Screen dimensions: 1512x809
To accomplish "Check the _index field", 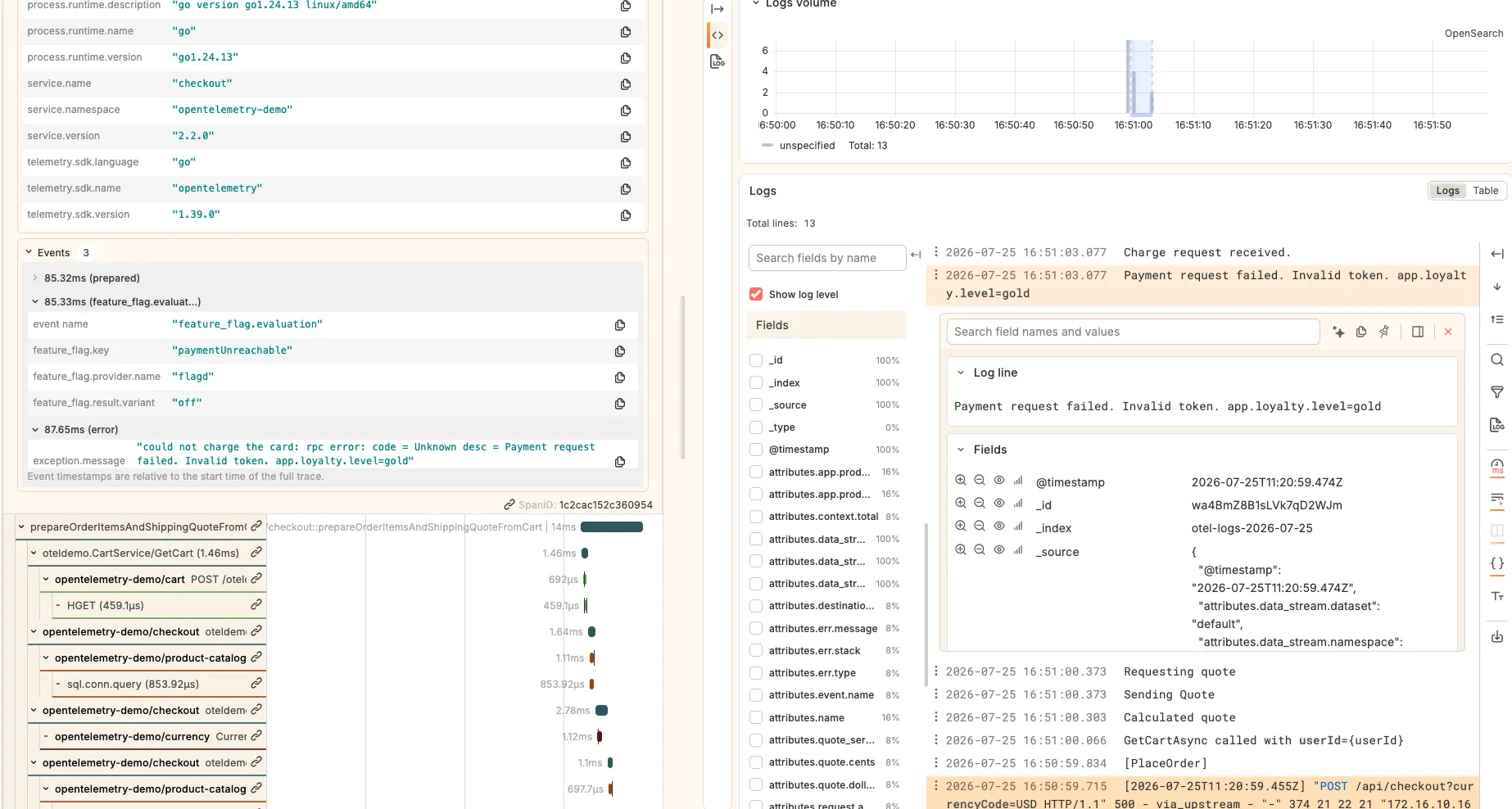I will coord(756,382).
